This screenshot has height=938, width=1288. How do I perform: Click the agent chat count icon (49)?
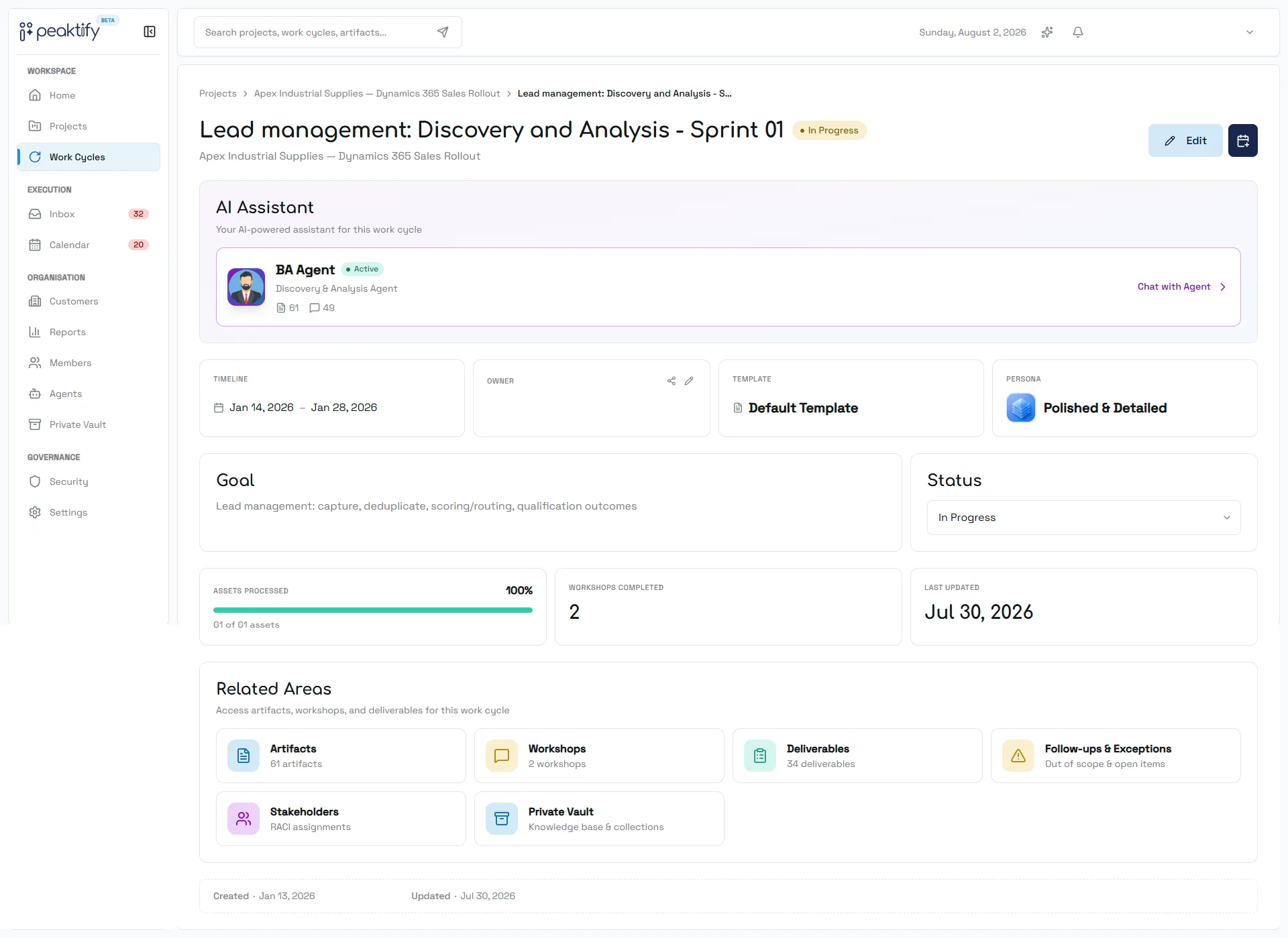point(314,308)
